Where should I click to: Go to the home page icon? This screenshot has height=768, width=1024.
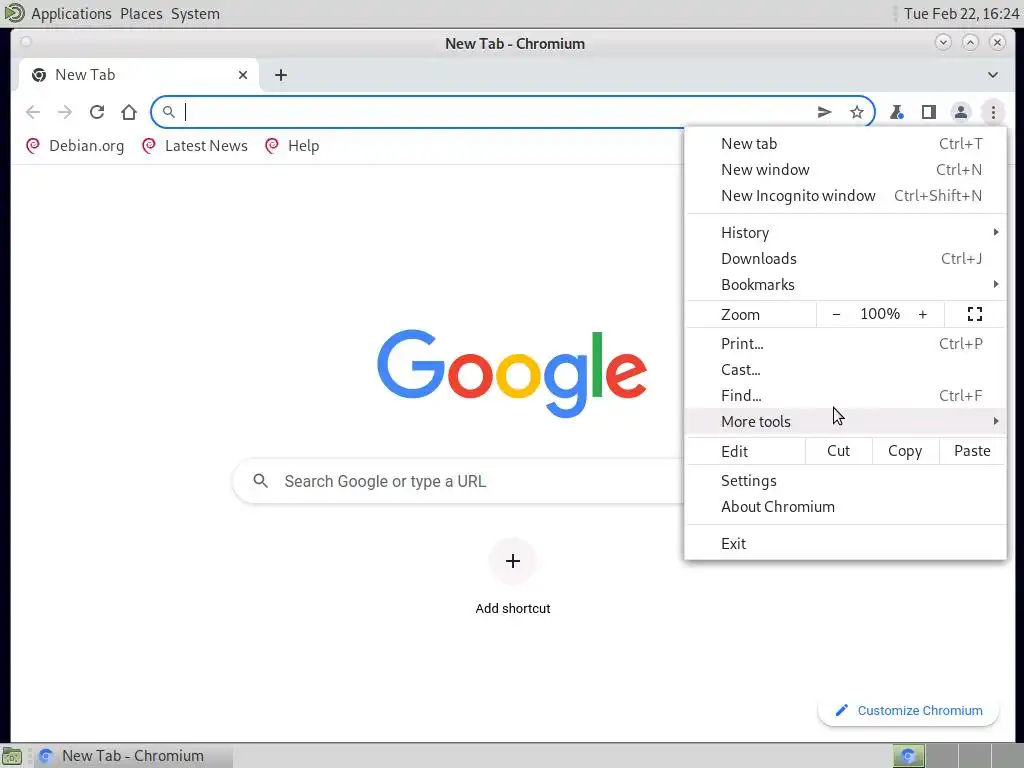[x=129, y=112]
